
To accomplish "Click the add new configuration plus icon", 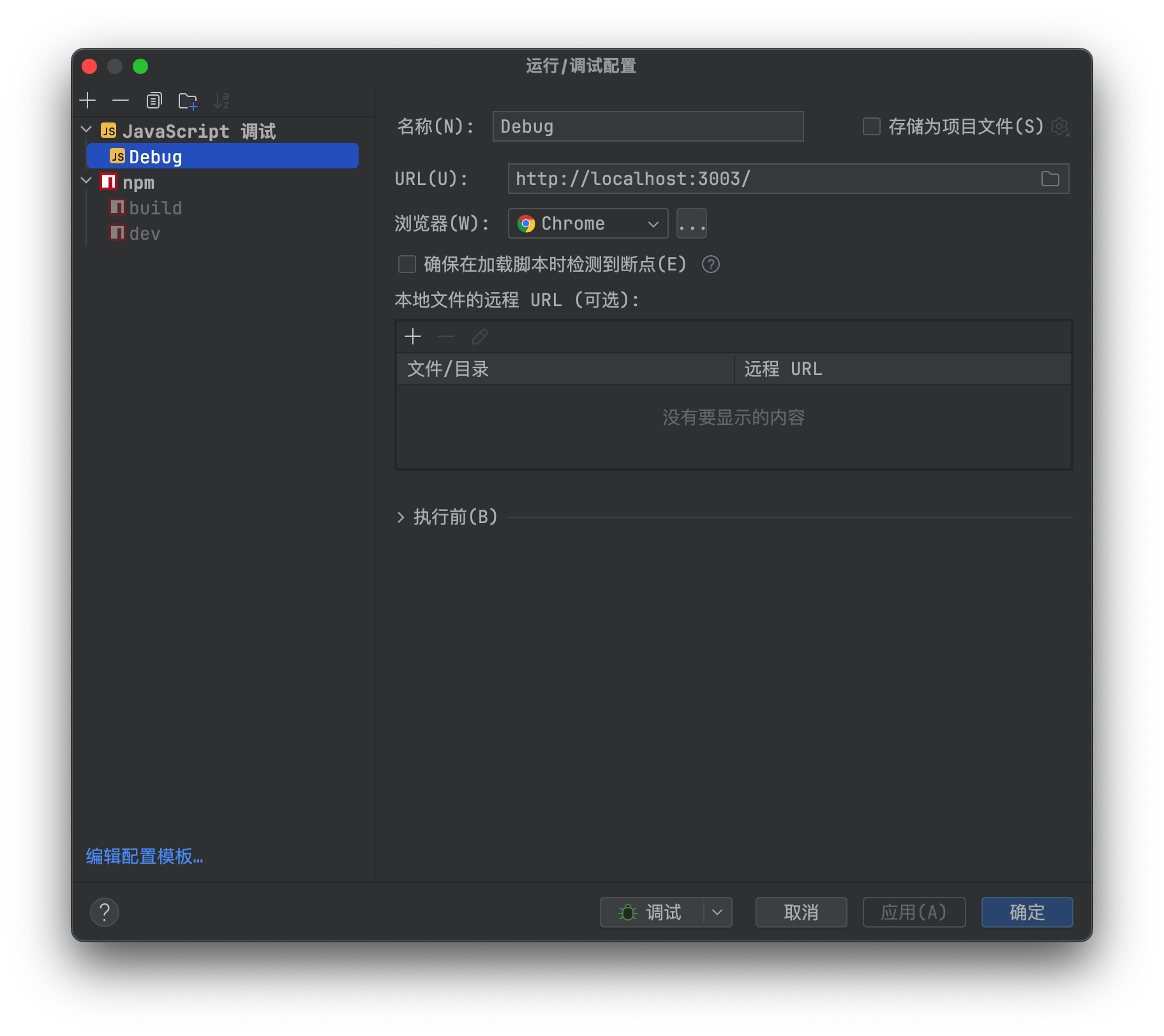I will point(87,101).
